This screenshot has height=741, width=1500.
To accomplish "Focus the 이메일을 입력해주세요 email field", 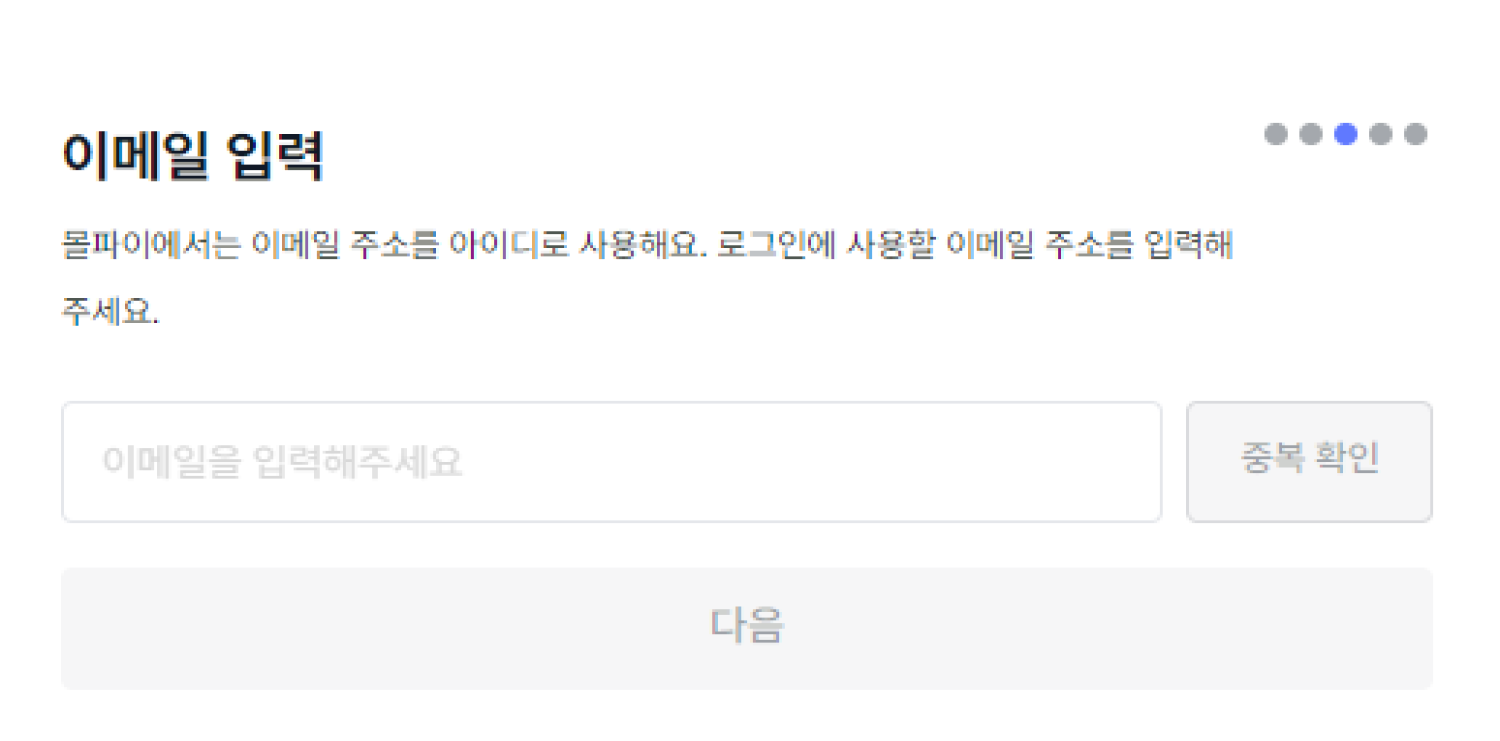I will click(611, 462).
